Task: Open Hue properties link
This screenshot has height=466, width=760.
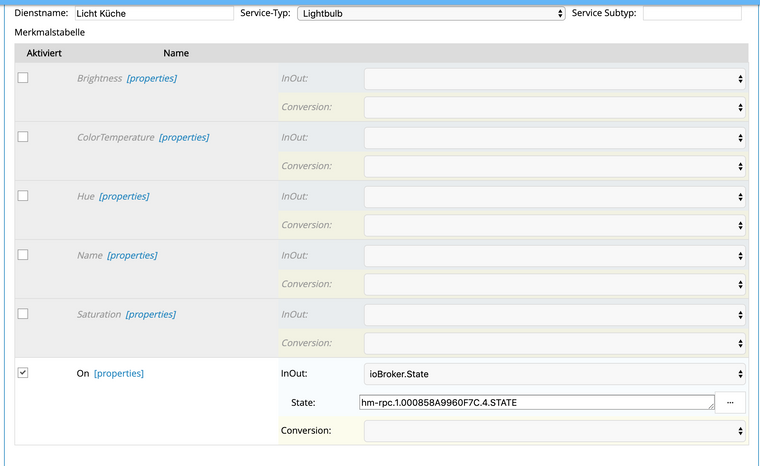Action: (x=124, y=196)
